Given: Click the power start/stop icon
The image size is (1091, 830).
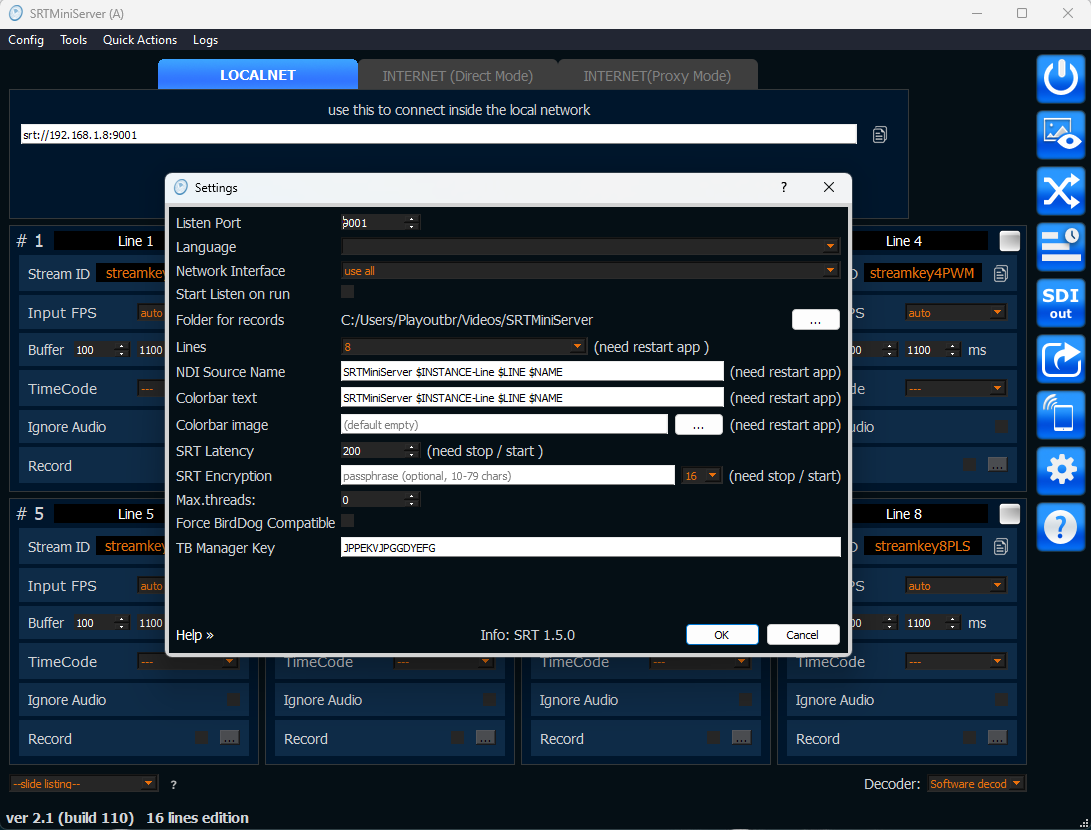Looking at the screenshot, I should pyautogui.click(x=1060, y=79).
